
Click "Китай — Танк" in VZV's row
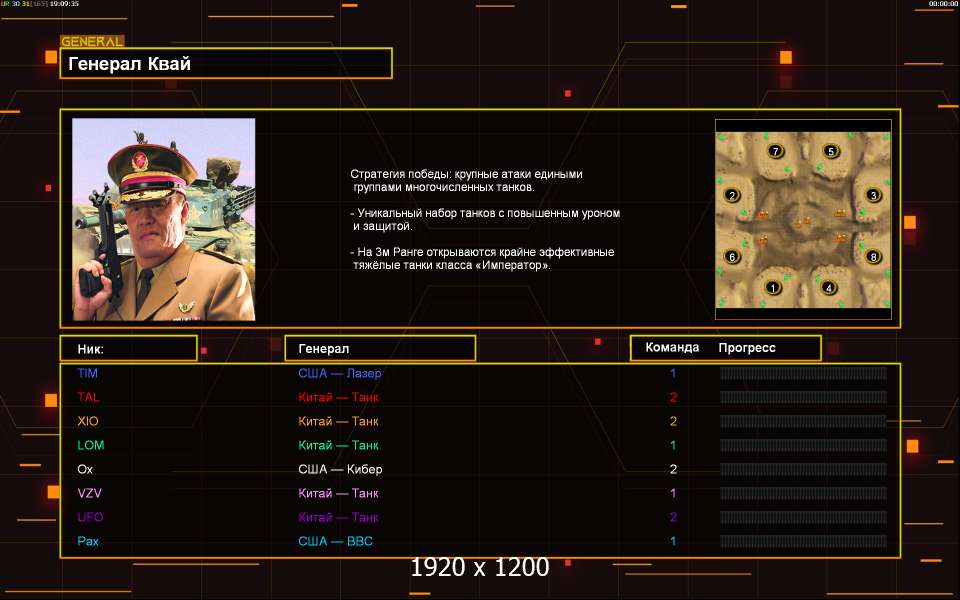pyautogui.click(x=339, y=493)
